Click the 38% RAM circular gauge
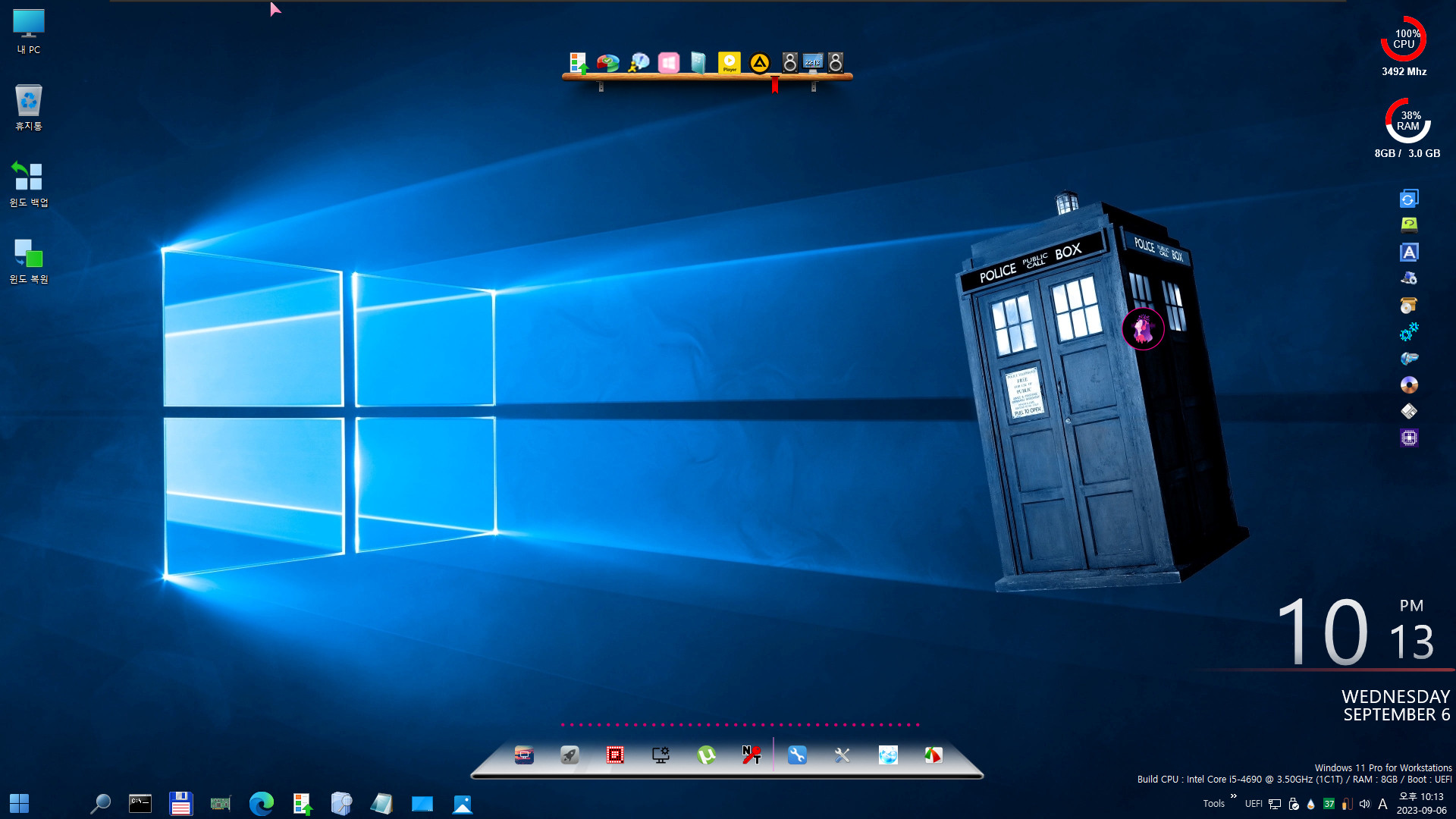The width and height of the screenshot is (1456, 819). click(1407, 121)
